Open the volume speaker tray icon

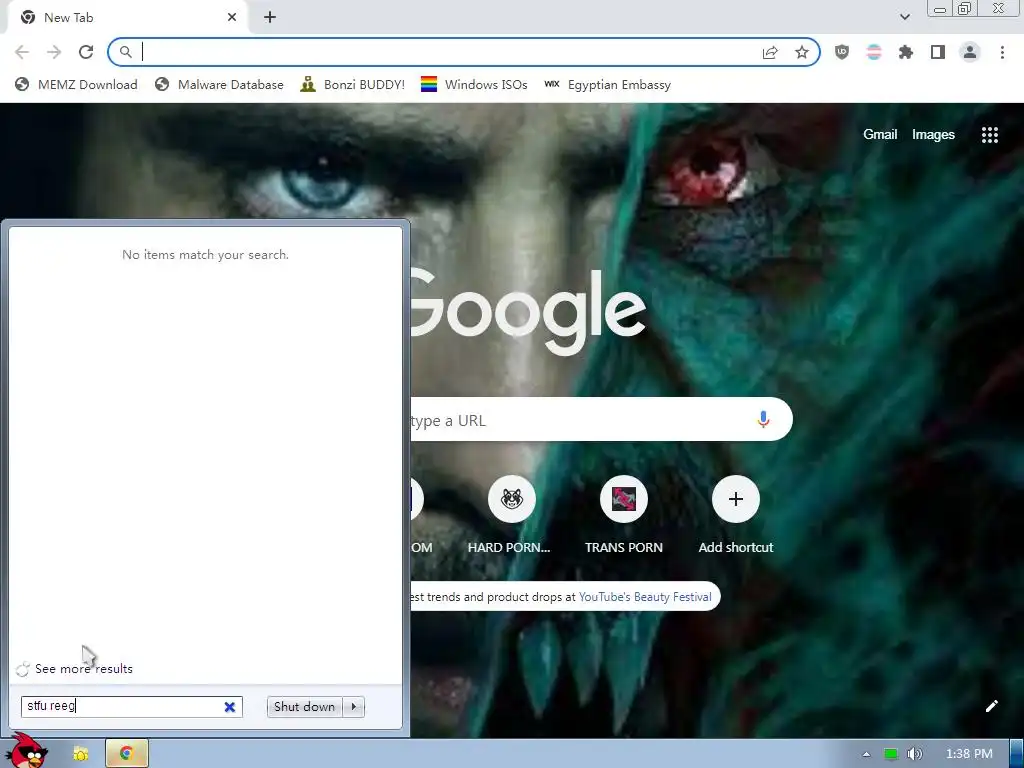point(914,754)
